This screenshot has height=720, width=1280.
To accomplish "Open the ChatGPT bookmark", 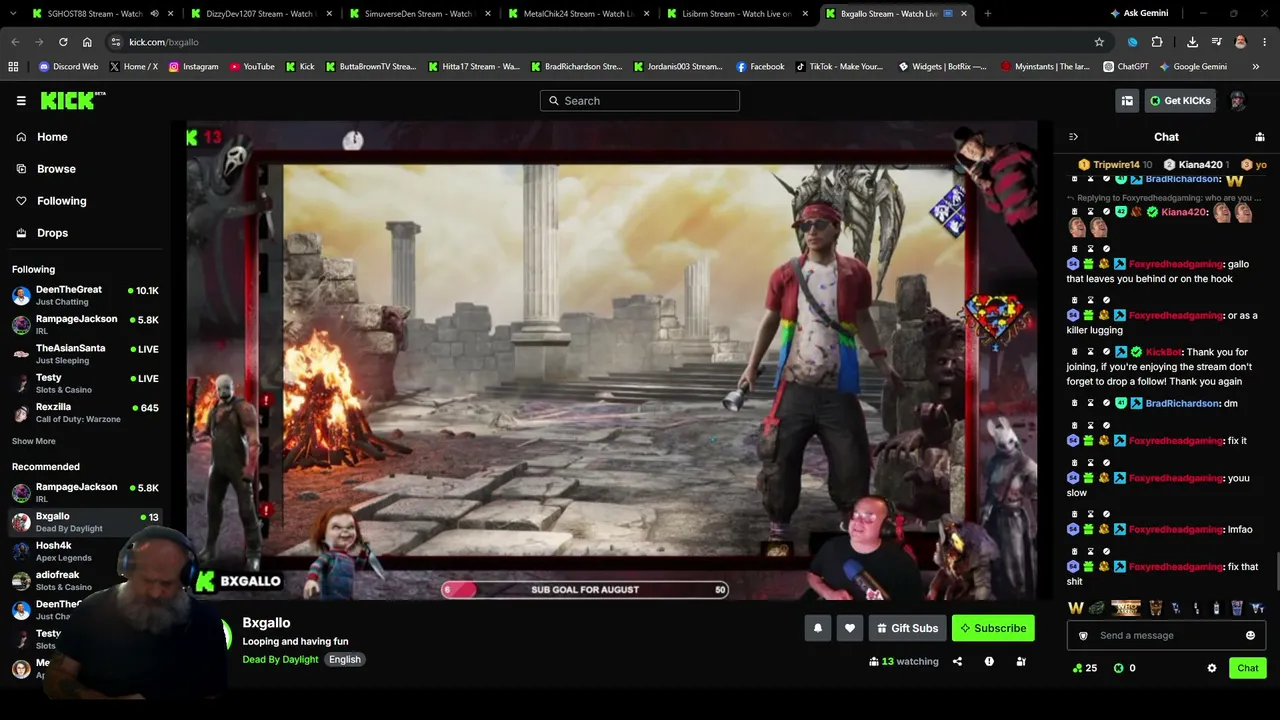I will 1126,67.
